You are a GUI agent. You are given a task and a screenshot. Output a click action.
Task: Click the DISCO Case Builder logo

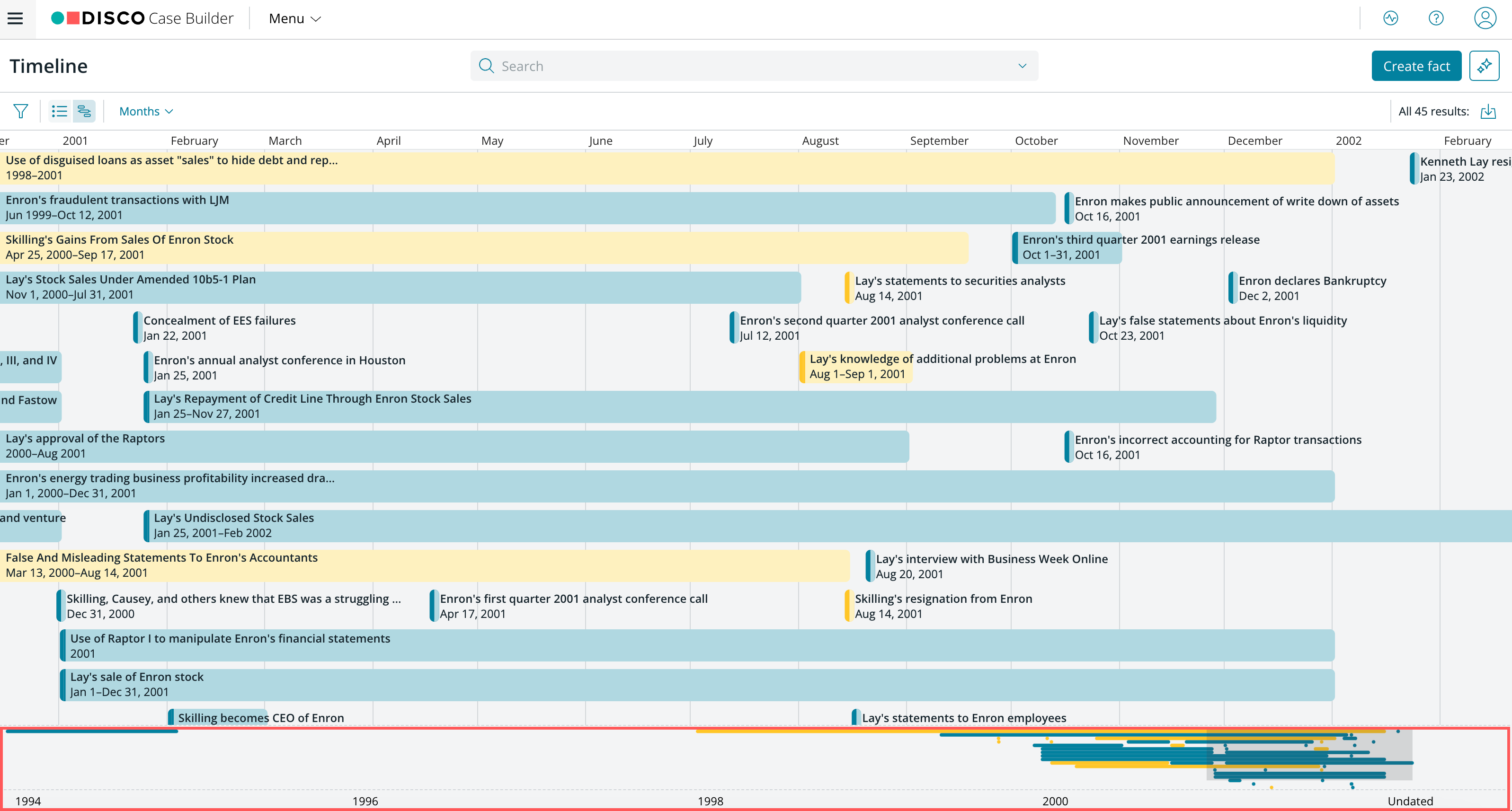[x=142, y=19]
